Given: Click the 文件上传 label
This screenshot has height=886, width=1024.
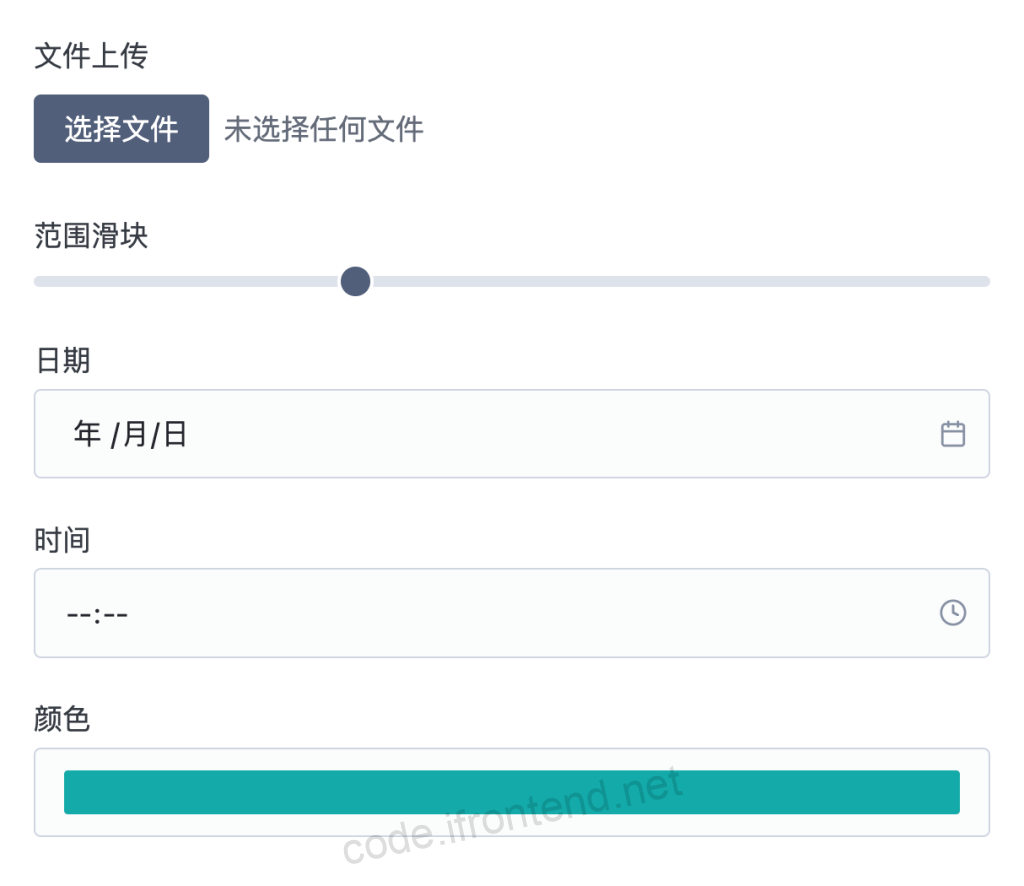Looking at the screenshot, I should [x=91, y=56].
